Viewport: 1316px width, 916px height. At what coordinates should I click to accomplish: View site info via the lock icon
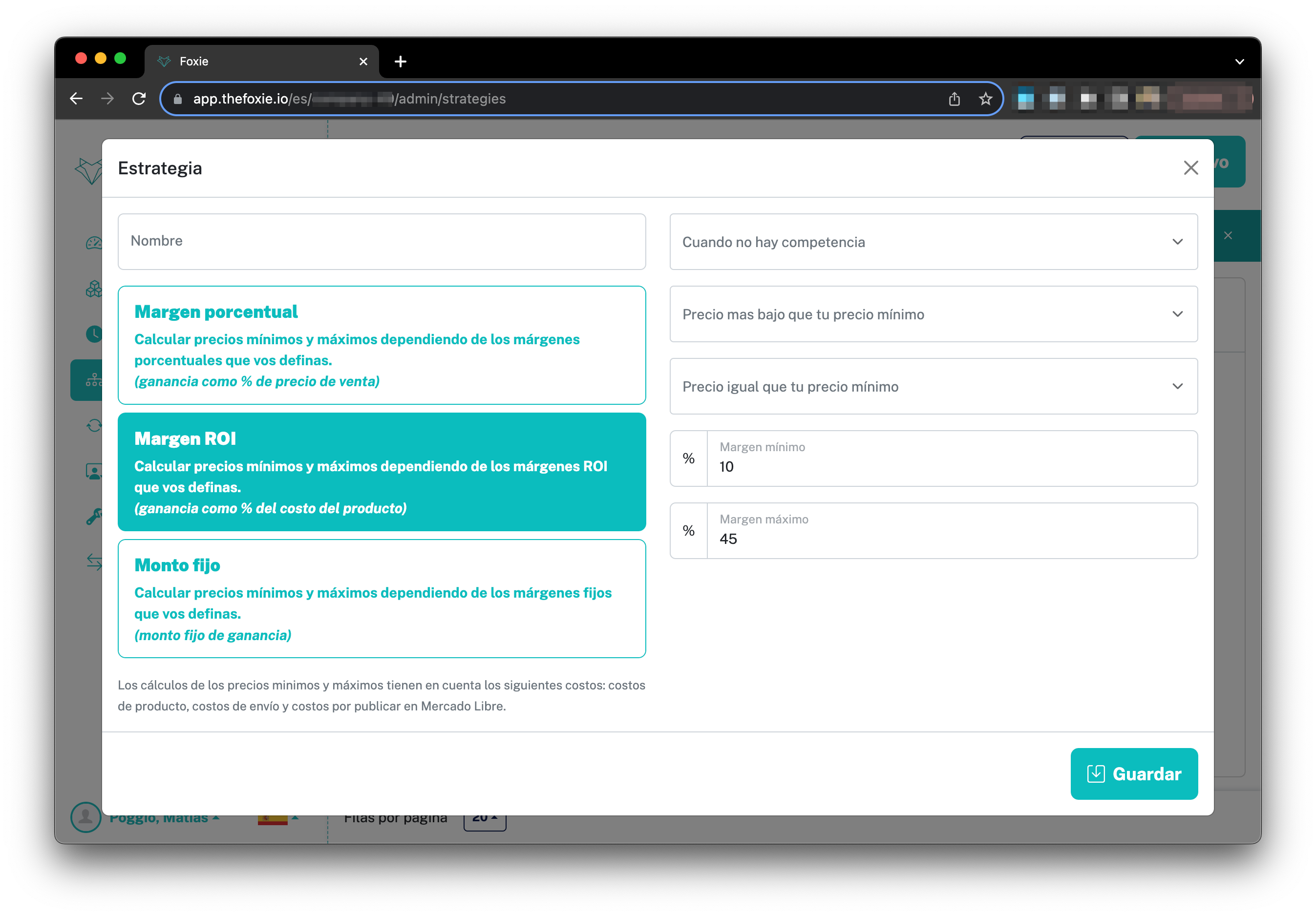(178, 99)
